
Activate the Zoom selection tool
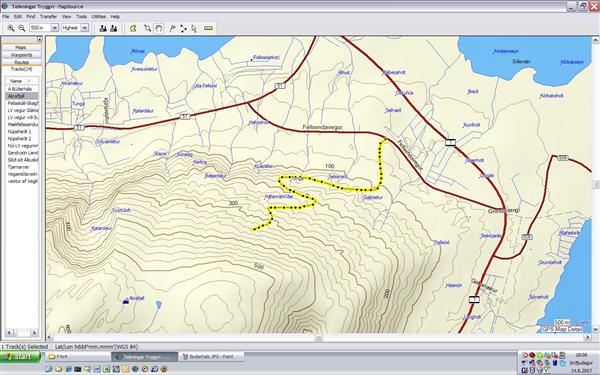tap(147, 28)
